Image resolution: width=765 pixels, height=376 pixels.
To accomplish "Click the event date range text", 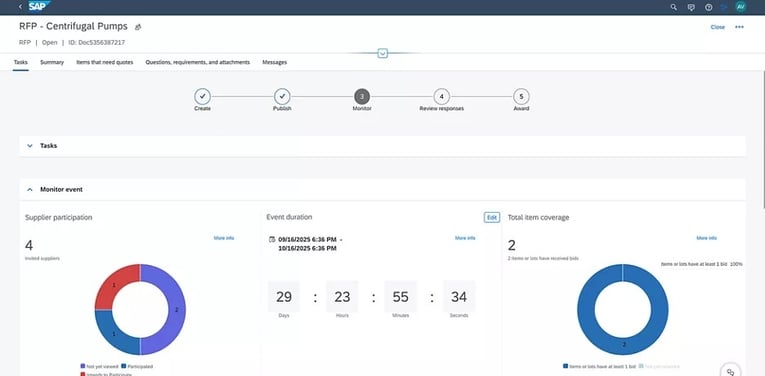I will point(310,244).
